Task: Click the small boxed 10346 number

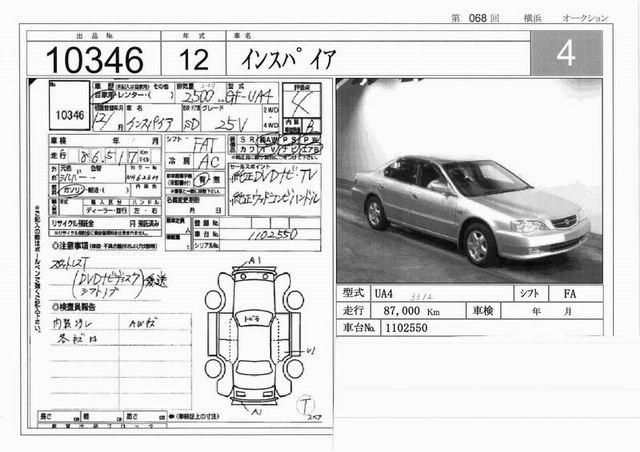Action: pos(69,116)
